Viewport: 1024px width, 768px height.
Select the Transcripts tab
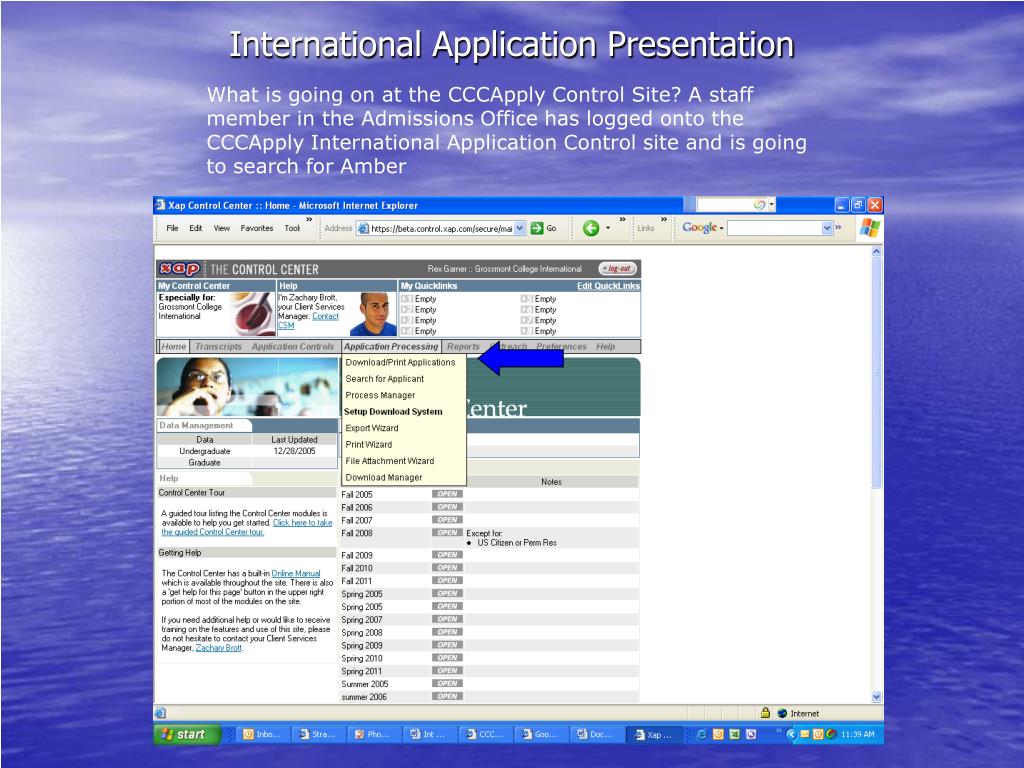(219, 346)
